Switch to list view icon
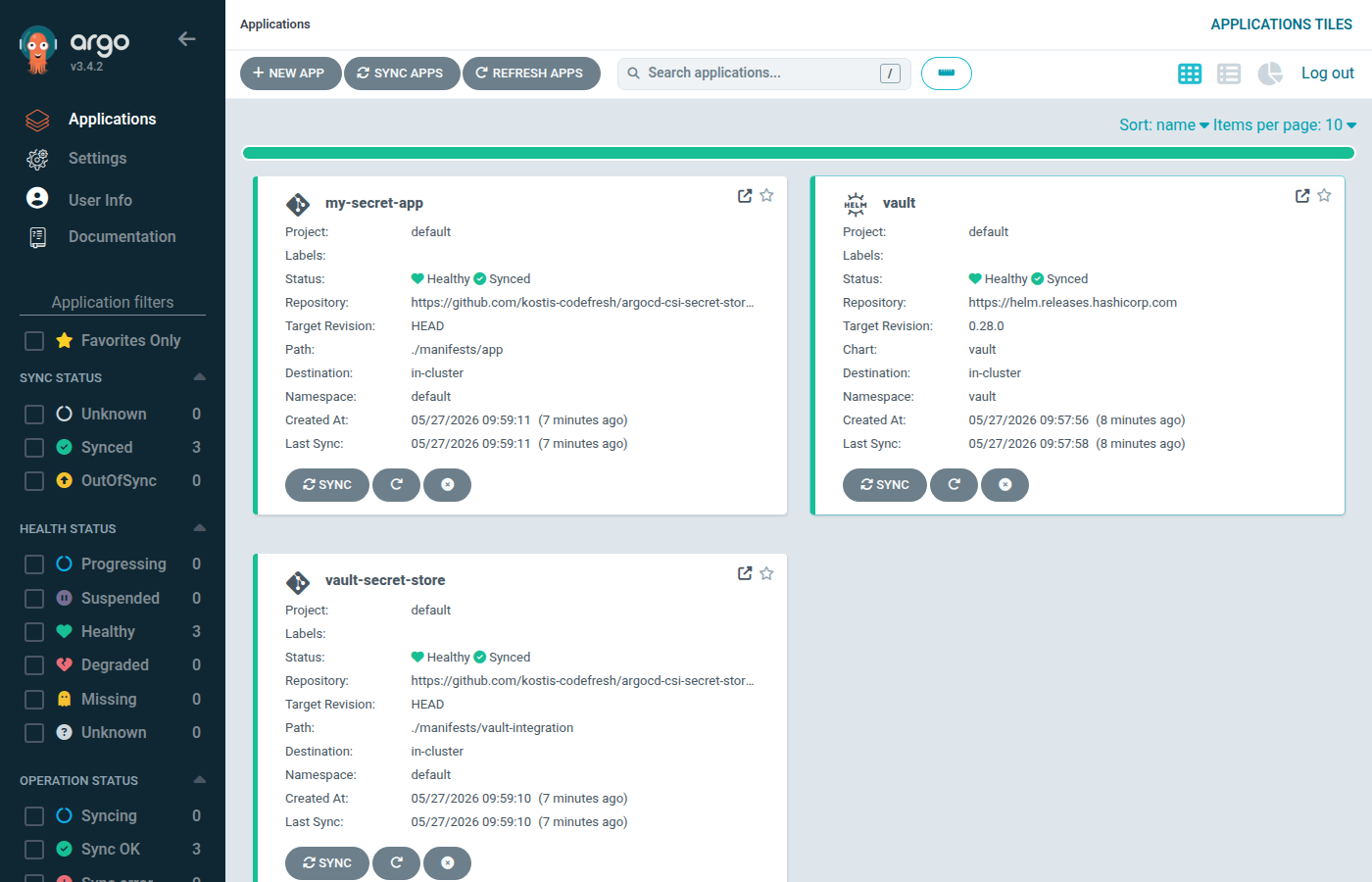The width and height of the screenshot is (1372, 882). [1229, 73]
